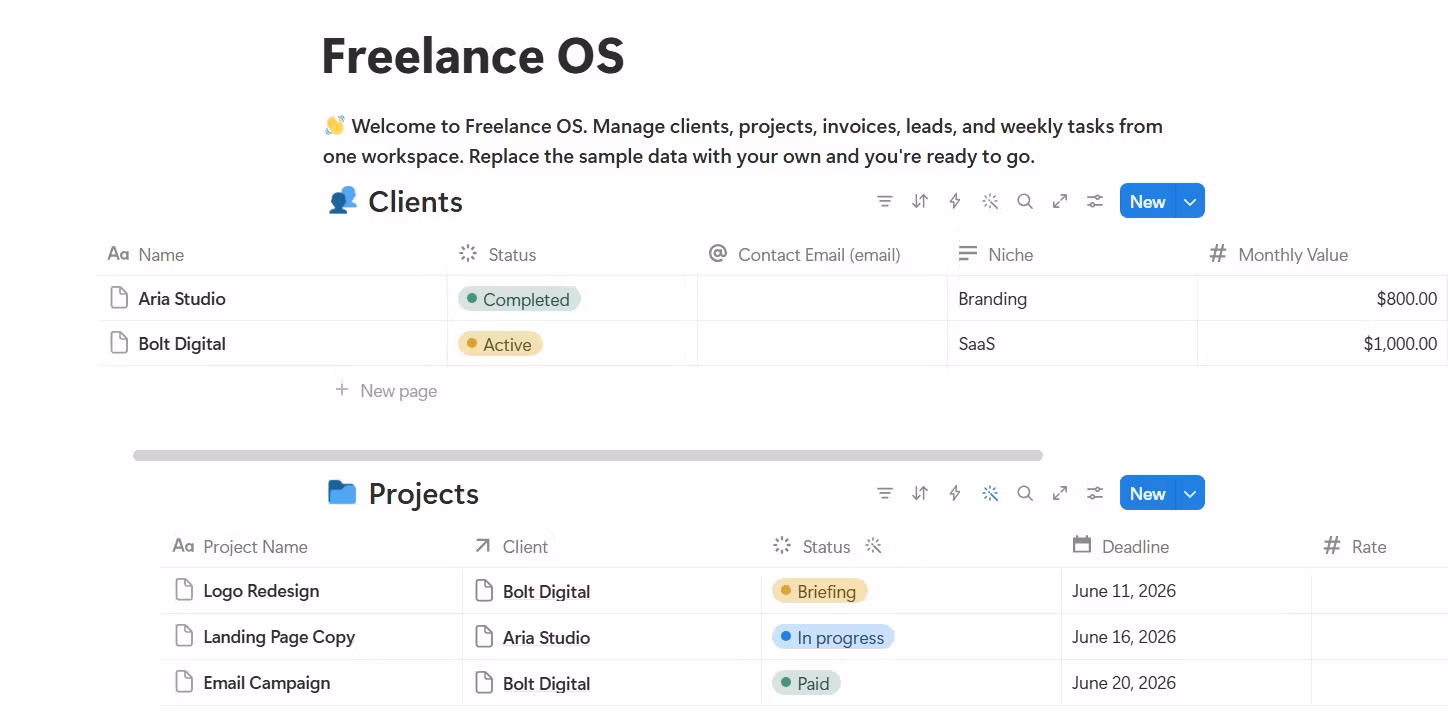Open filter icon in Projects toolbar
1448x720 pixels.
(884, 493)
